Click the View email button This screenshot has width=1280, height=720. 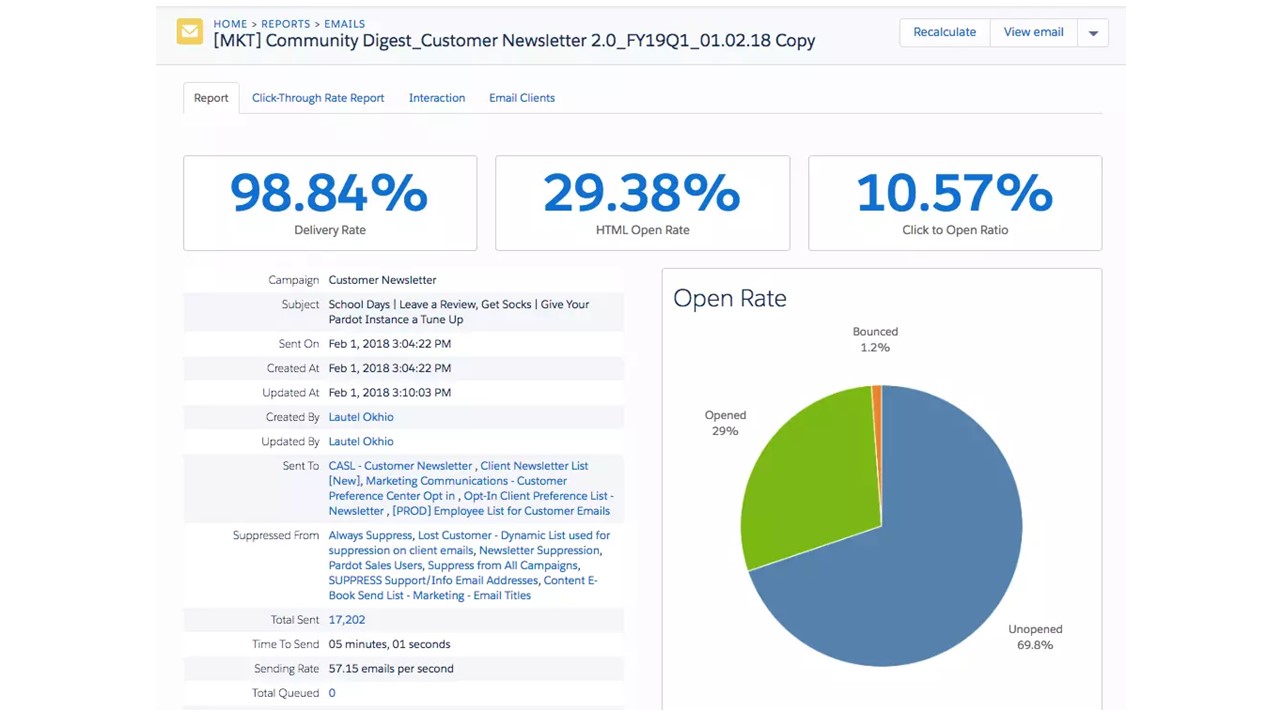pos(1033,31)
